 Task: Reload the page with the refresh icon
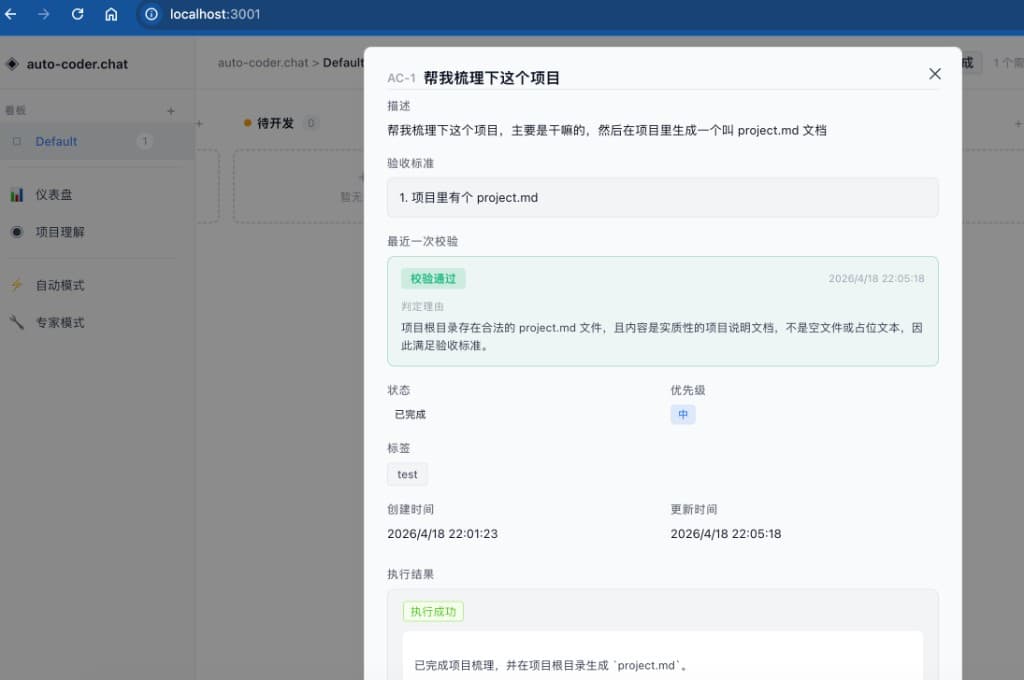click(x=77, y=15)
